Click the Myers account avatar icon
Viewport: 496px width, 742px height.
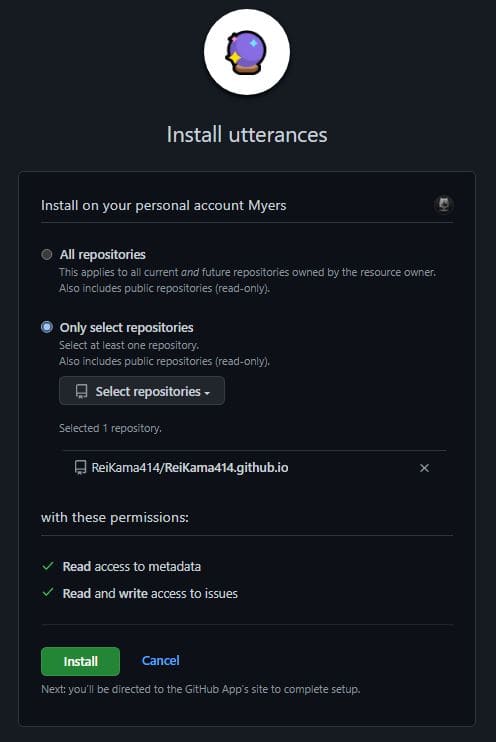point(443,204)
